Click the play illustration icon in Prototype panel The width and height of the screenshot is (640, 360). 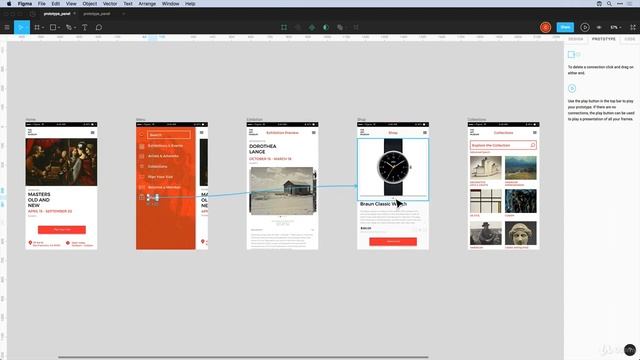pyautogui.click(x=572, y=88)
